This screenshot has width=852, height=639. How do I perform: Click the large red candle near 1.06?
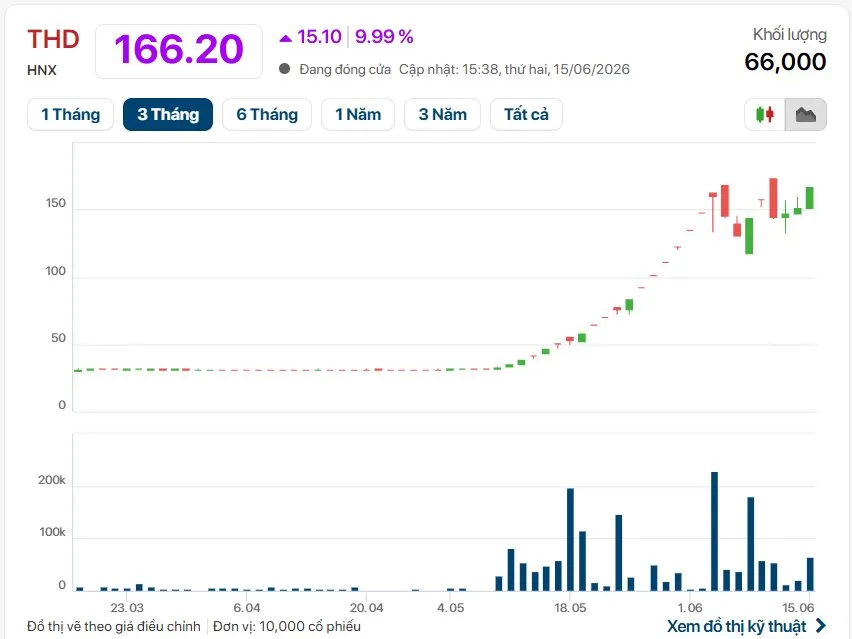[x=725, y=201]
